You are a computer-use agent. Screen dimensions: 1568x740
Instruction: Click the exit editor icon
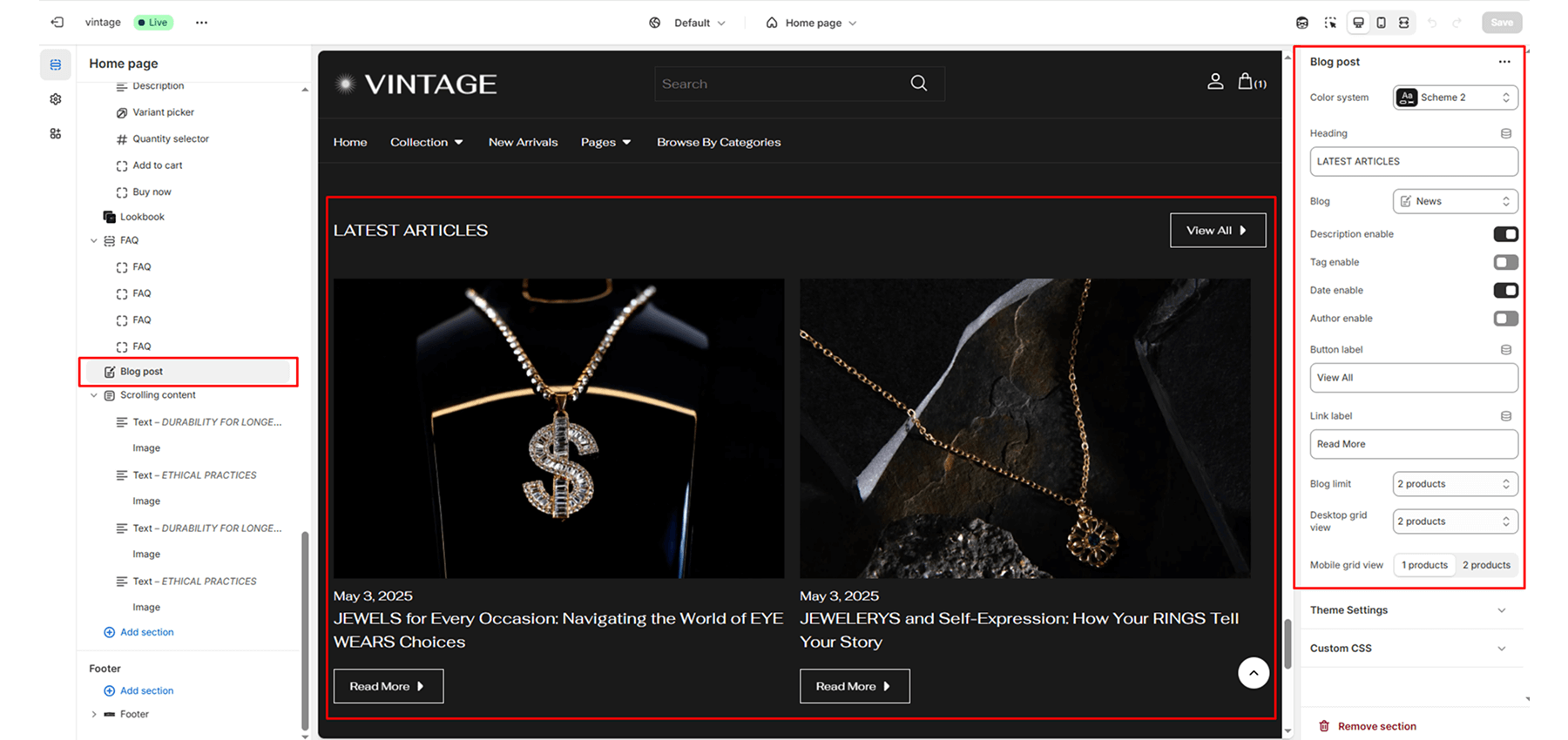pos(57,23)
